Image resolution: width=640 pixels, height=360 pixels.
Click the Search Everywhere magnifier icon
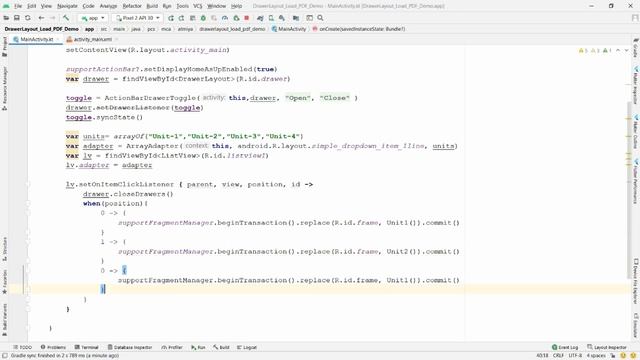point(320,18)
